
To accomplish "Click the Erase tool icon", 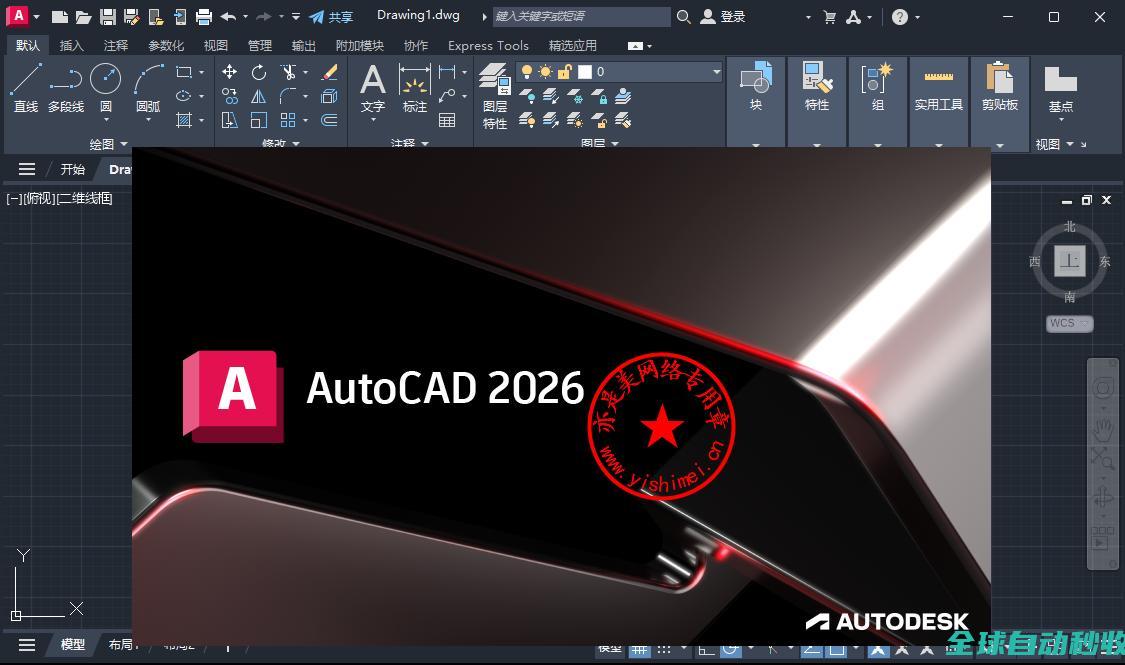I will 329,72.
